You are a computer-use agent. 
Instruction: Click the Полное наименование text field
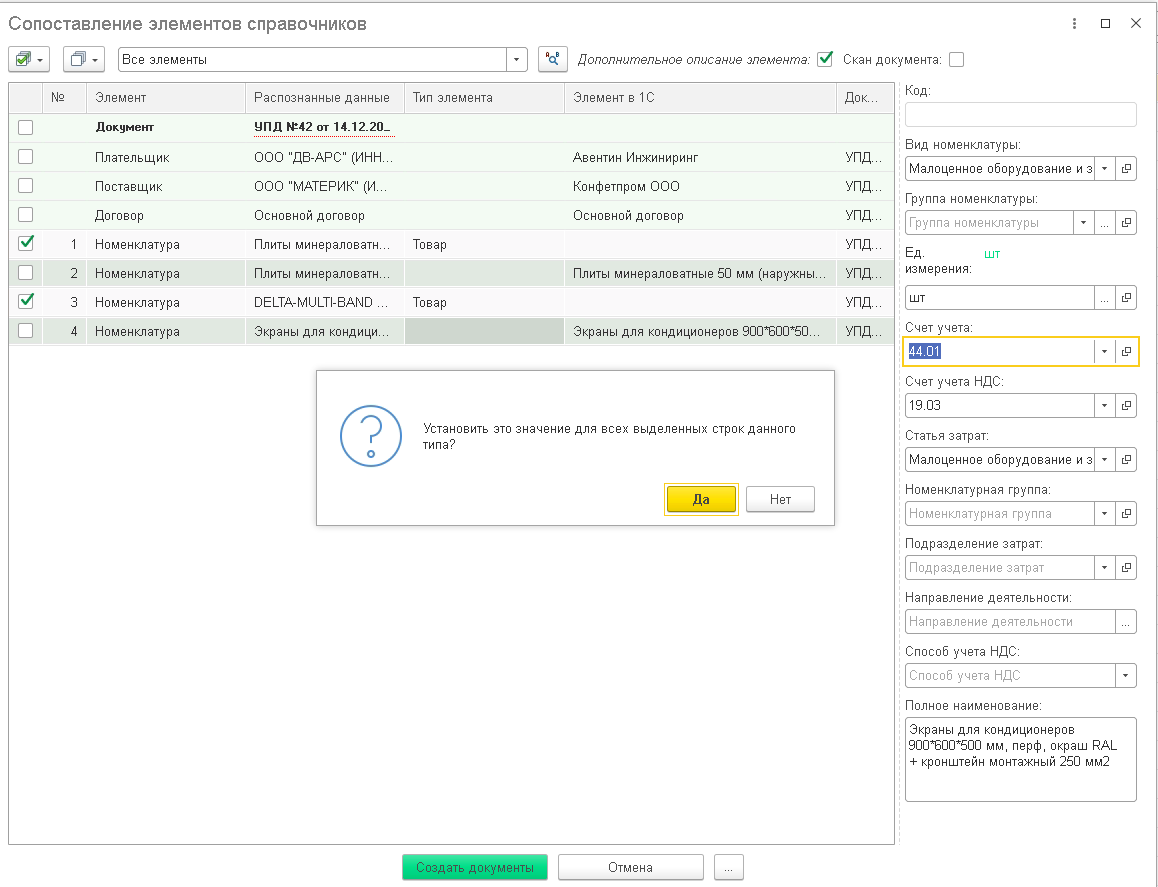pos(1021,759)
